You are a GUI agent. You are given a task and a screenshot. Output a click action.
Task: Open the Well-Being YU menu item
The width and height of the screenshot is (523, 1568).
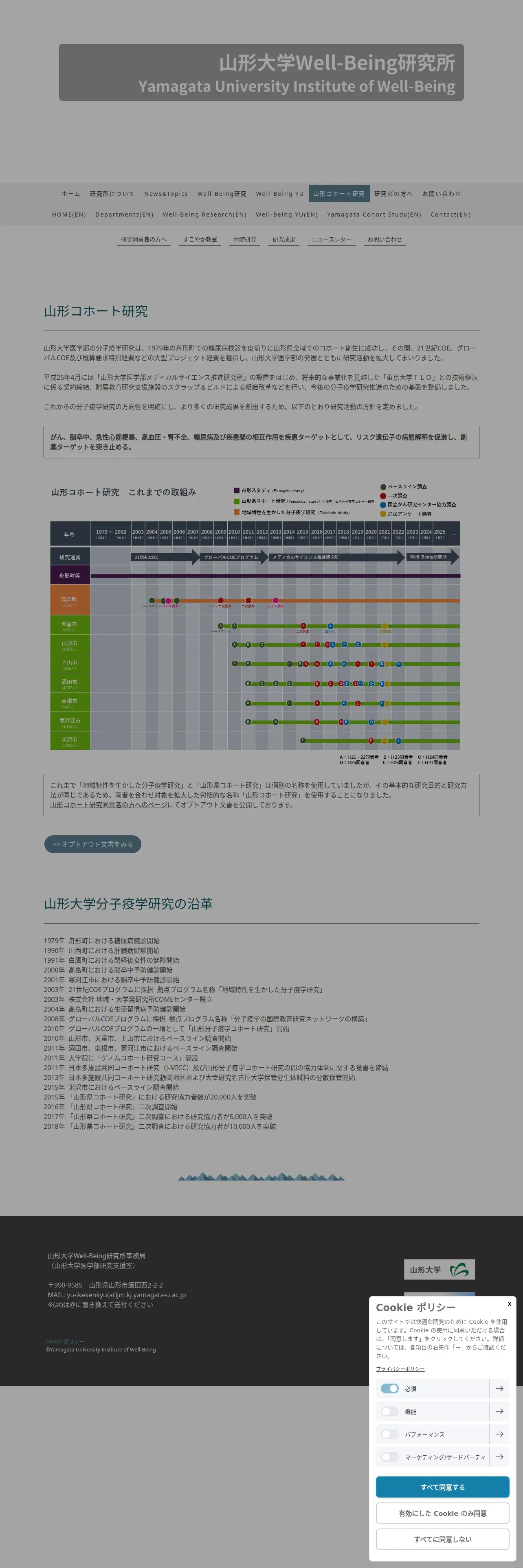click(x=279, y=194)
